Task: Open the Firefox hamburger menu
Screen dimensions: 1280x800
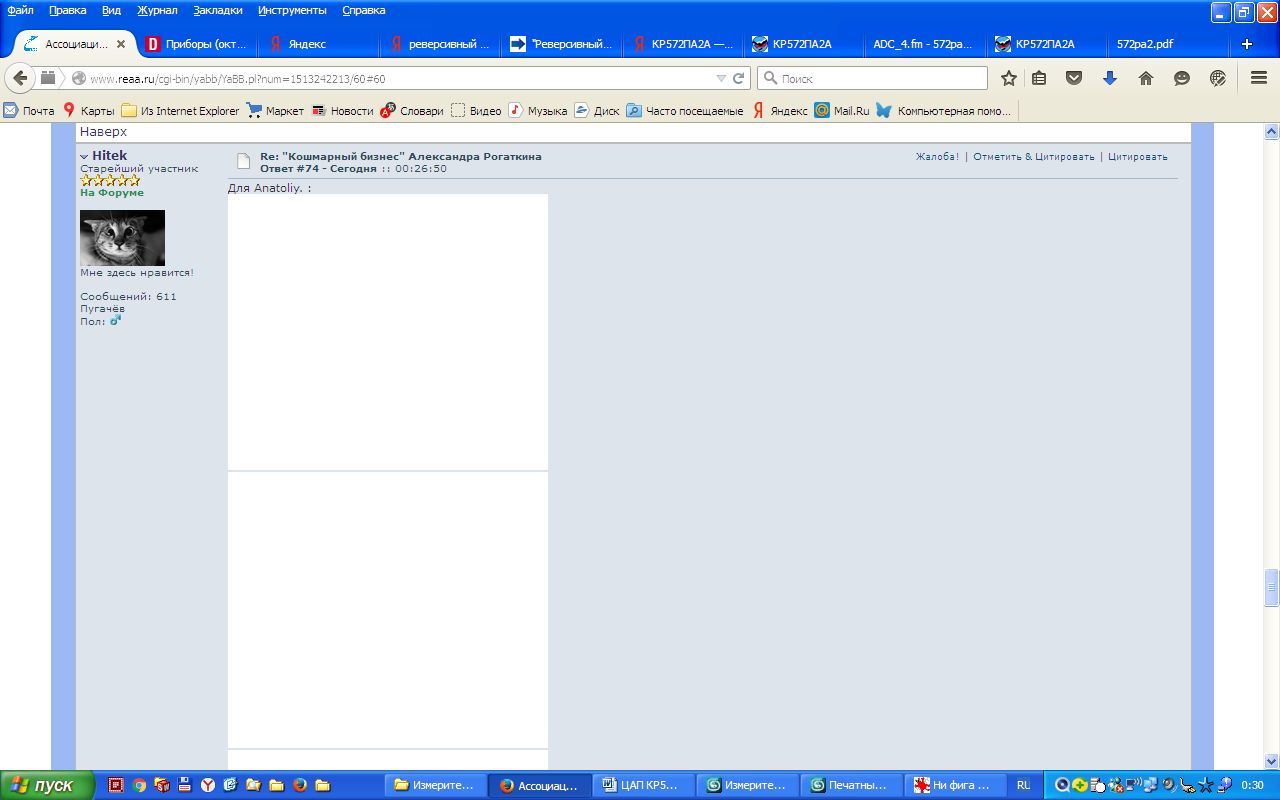Action: [1259, 78]
